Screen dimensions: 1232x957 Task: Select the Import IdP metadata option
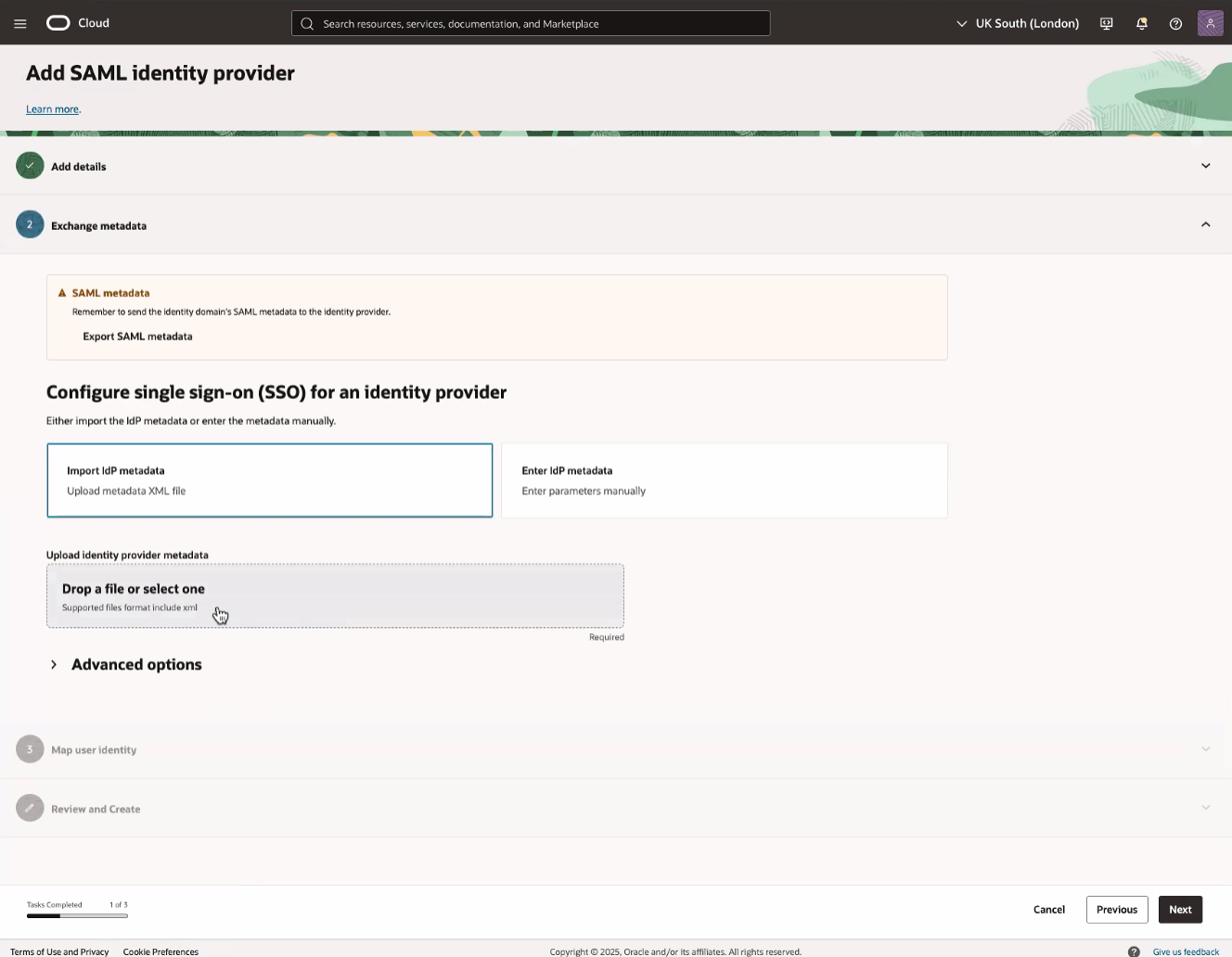(269, 479)
